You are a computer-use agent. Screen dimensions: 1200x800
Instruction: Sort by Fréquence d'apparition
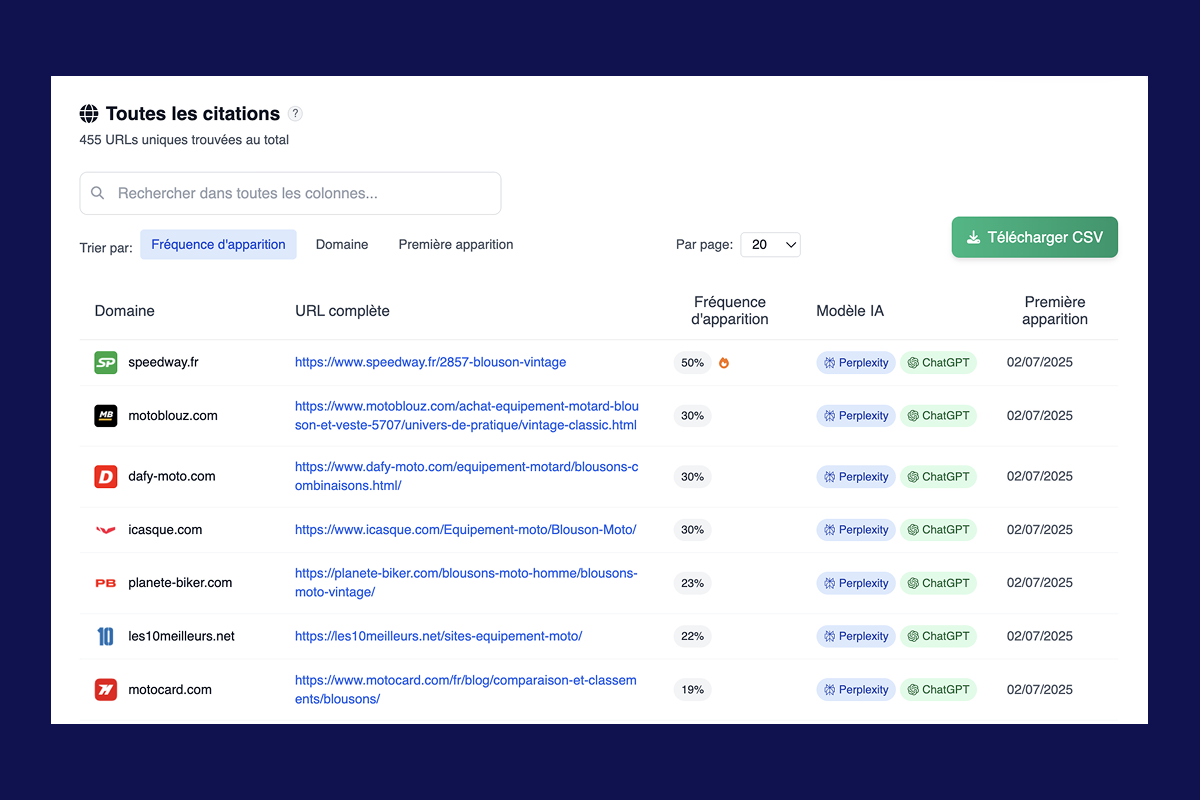[x=218, y=245]
